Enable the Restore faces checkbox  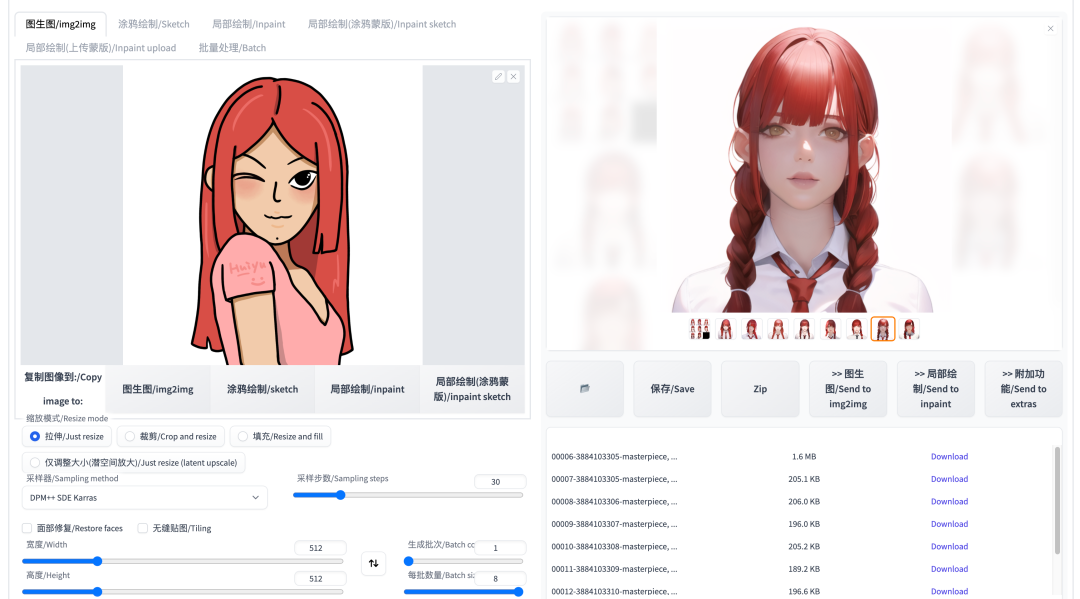27,528
